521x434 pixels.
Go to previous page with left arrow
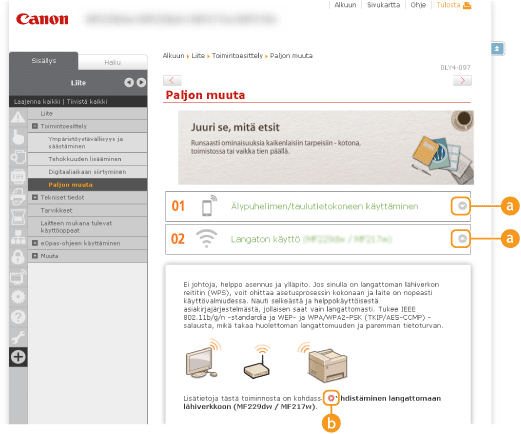point(172,80)
